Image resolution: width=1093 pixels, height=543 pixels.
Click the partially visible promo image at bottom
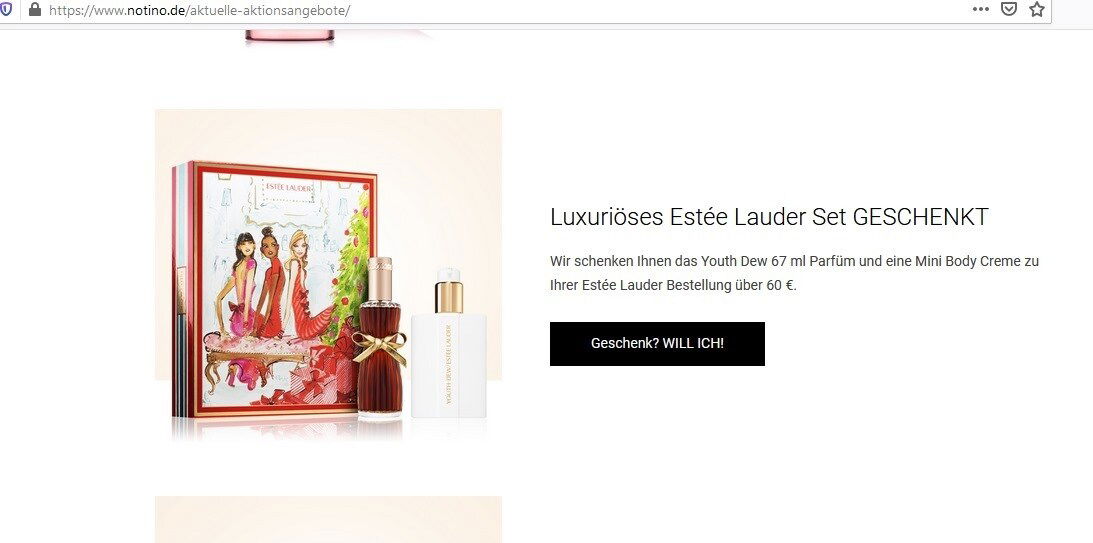328,519
